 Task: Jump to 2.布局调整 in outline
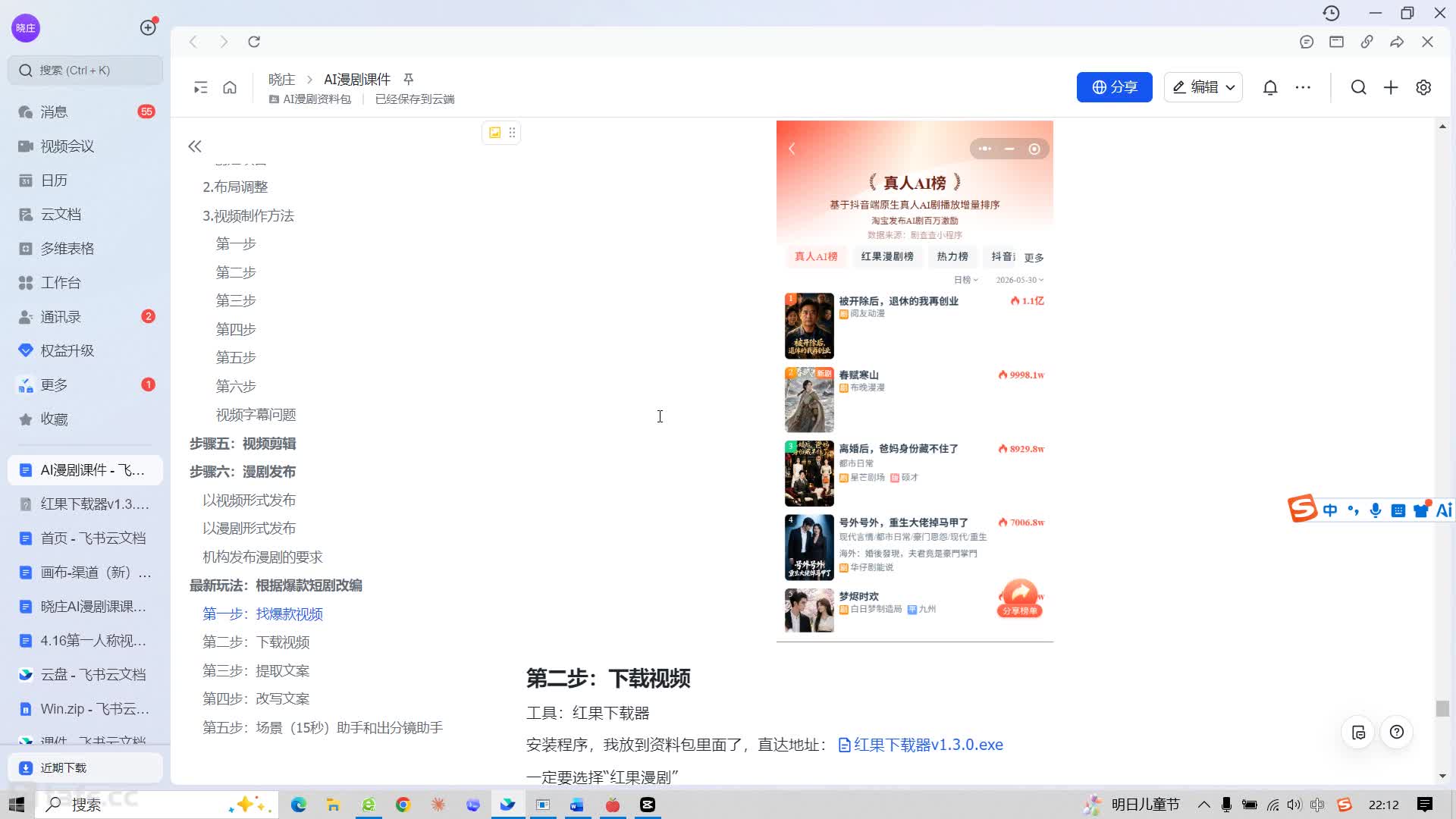(235, 187)
